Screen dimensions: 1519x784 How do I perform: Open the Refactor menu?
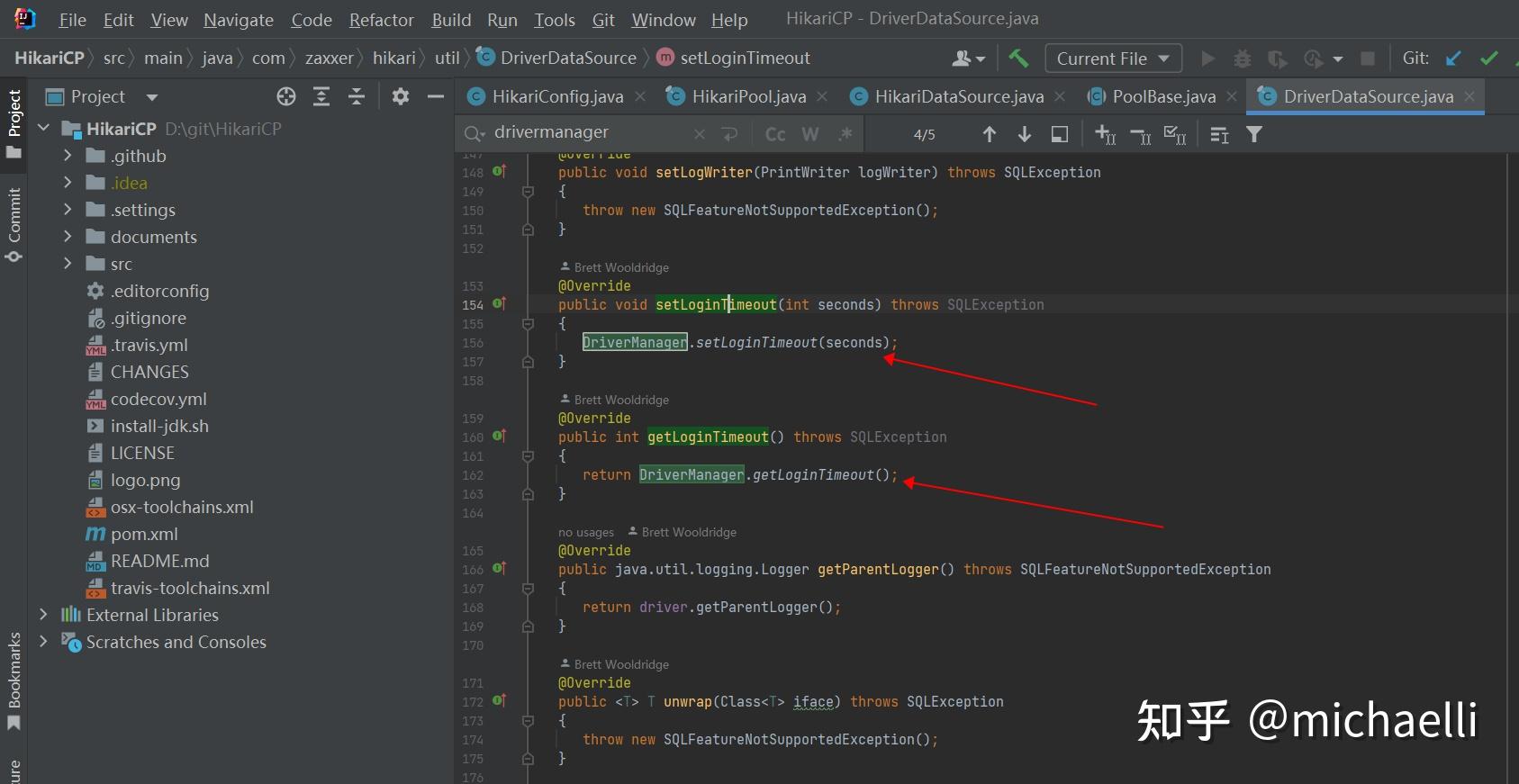coord(381,20)
